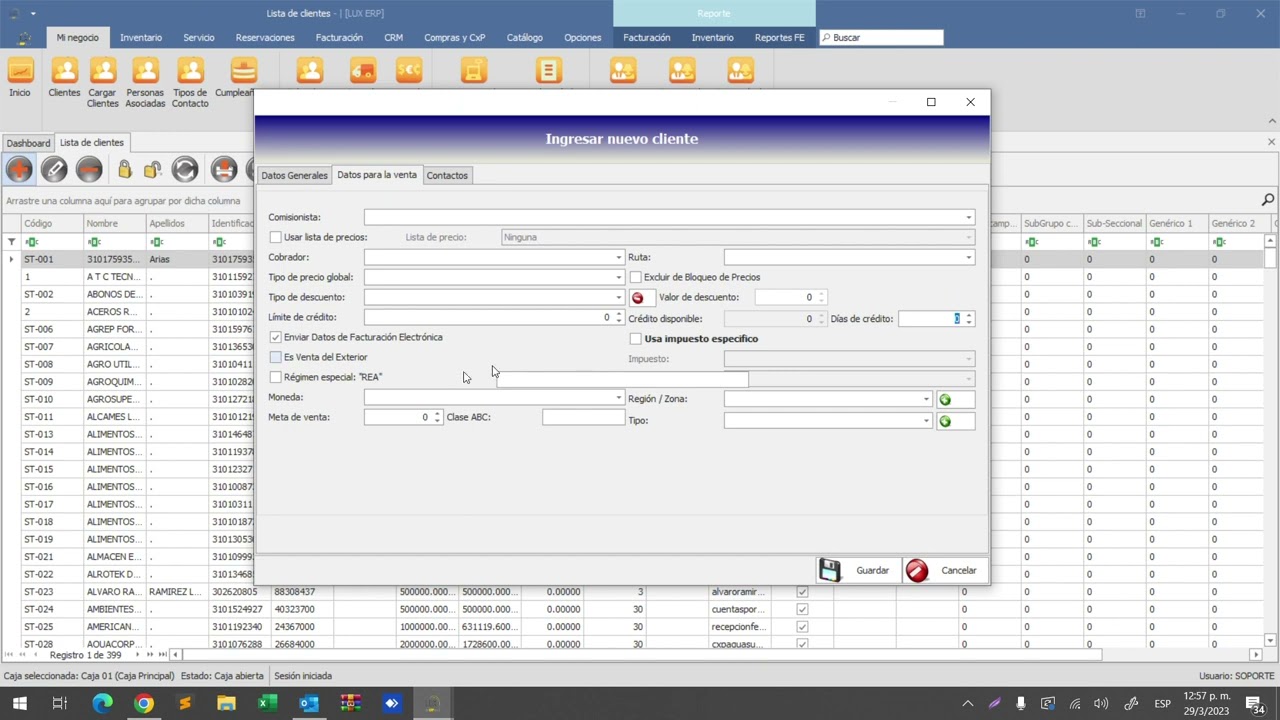Viewport: 1280px width, 720px height.
Task: Switch to the Datos Generales tab
Action: click(x=294, y=175)
